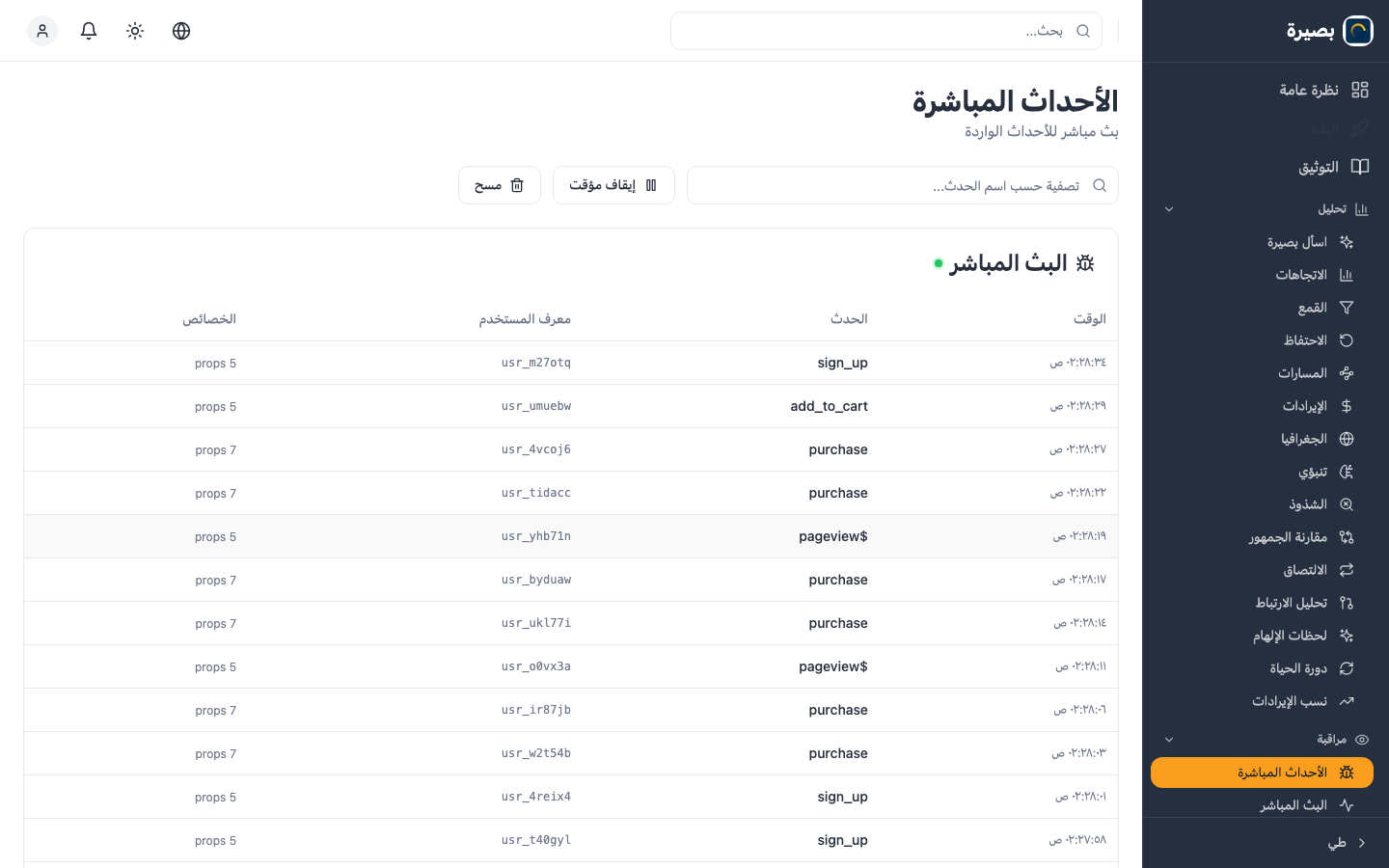This screenshot has width=1389, height=868.
Task: Open الشذوذ anomaly icon
Action: coord(1347,504)
